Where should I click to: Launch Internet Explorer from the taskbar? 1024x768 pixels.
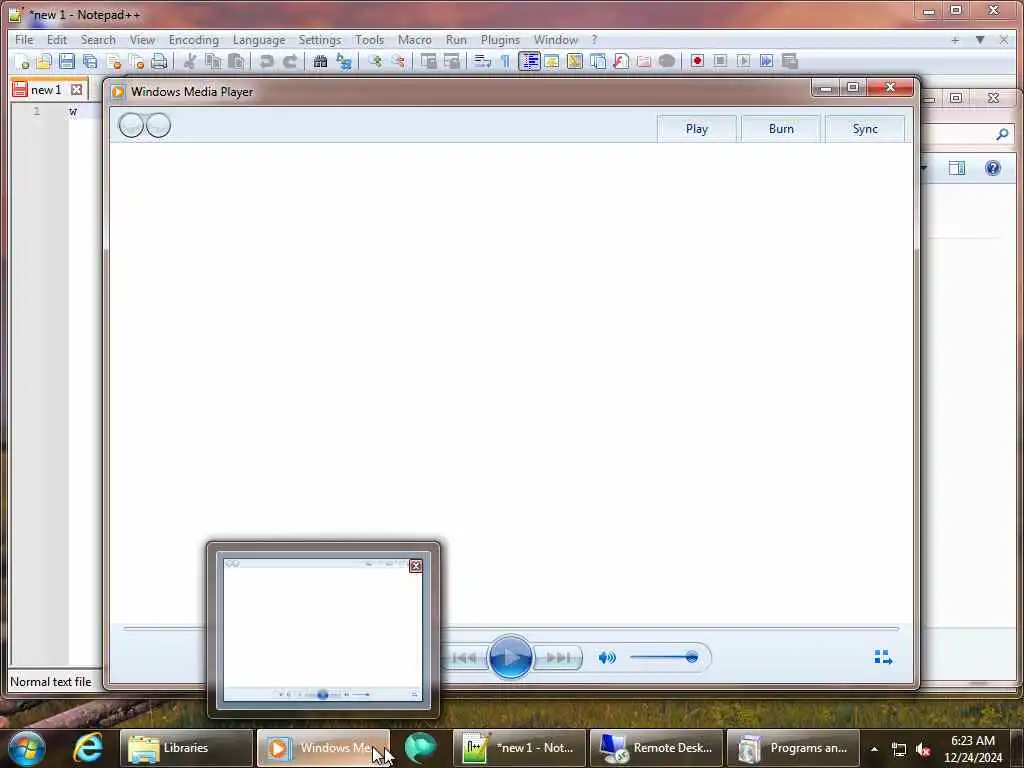pyautogui.click(x=88, y=748)
